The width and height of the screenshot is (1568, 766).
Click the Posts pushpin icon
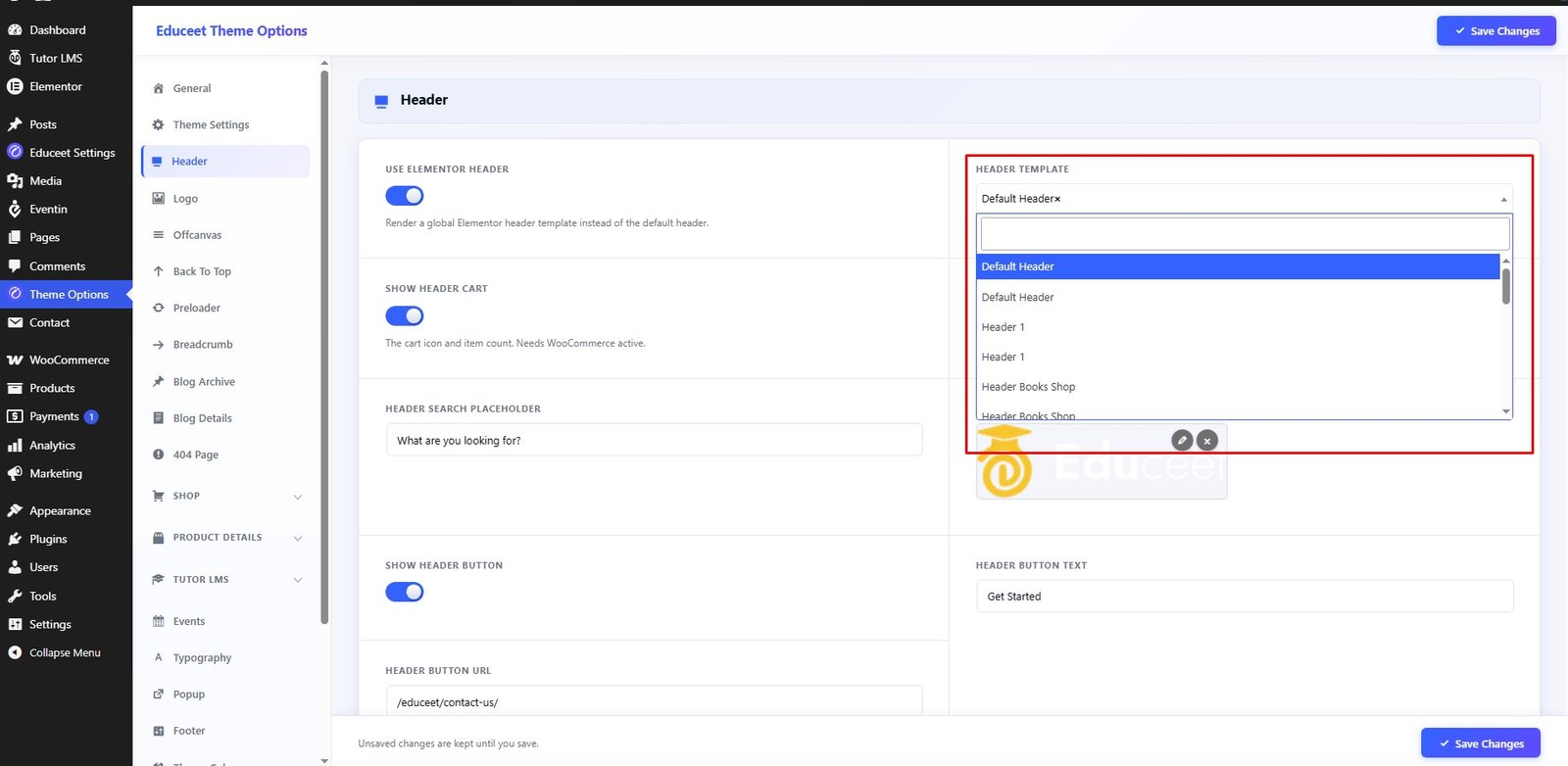15,124
